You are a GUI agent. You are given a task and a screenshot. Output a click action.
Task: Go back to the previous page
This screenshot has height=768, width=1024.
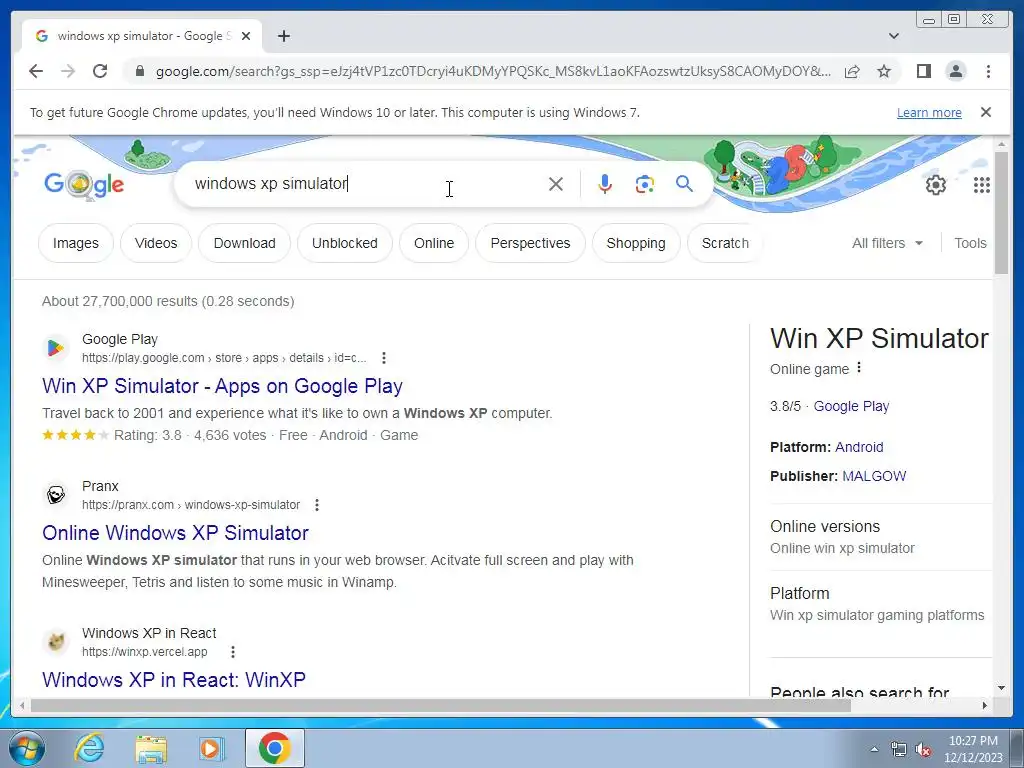click(x=36, y=71)
